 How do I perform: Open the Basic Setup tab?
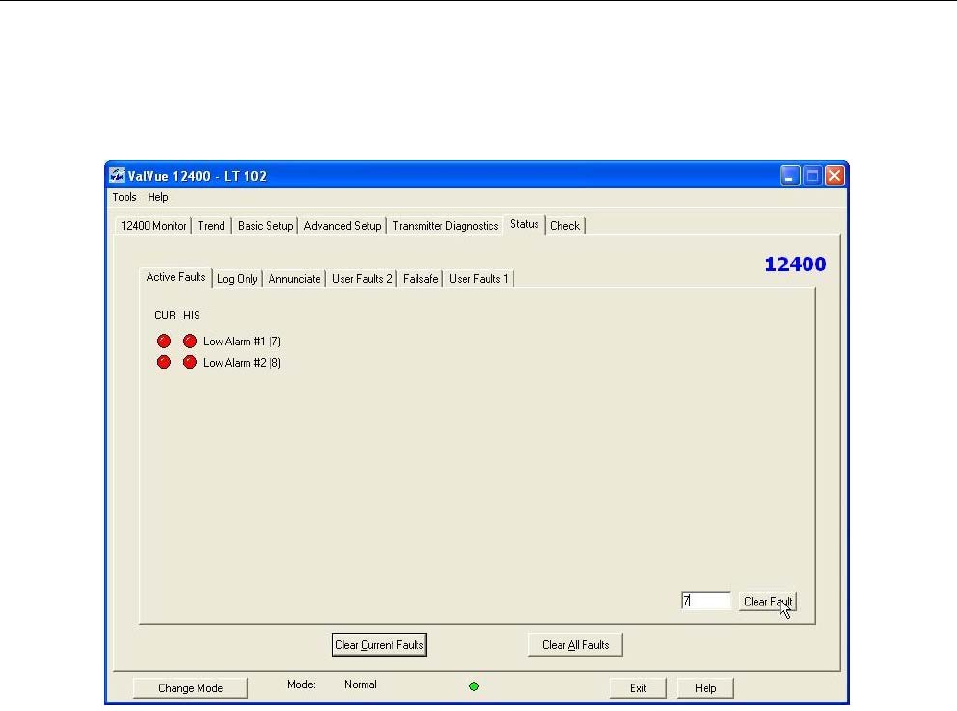tap(265, 226)
